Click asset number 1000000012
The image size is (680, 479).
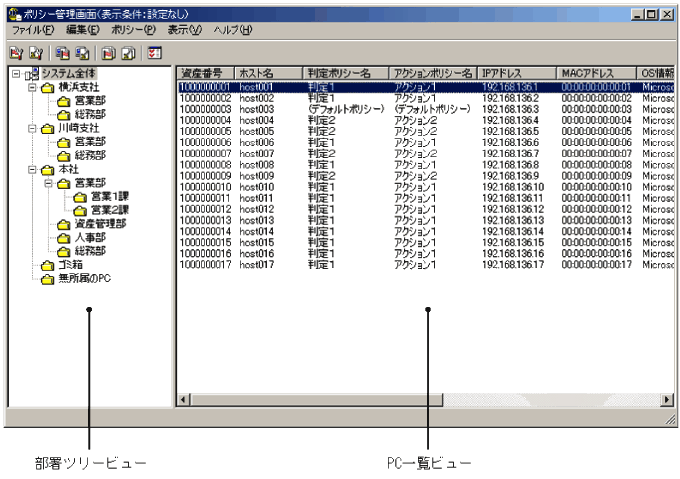click(x=206, y=209)
